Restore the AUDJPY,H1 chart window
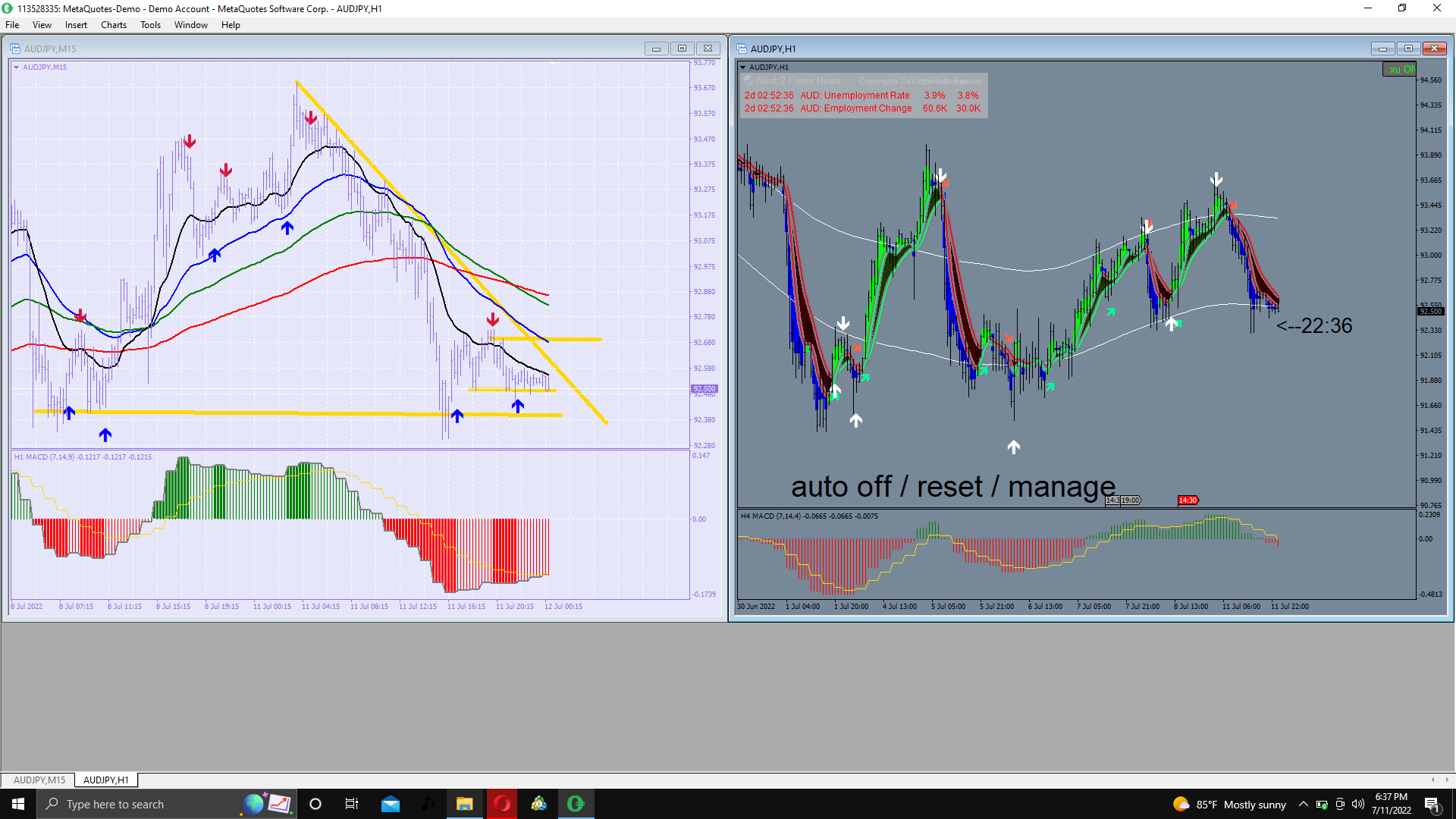Screen dimensions: 1456x819 [x=1408, y=49]
